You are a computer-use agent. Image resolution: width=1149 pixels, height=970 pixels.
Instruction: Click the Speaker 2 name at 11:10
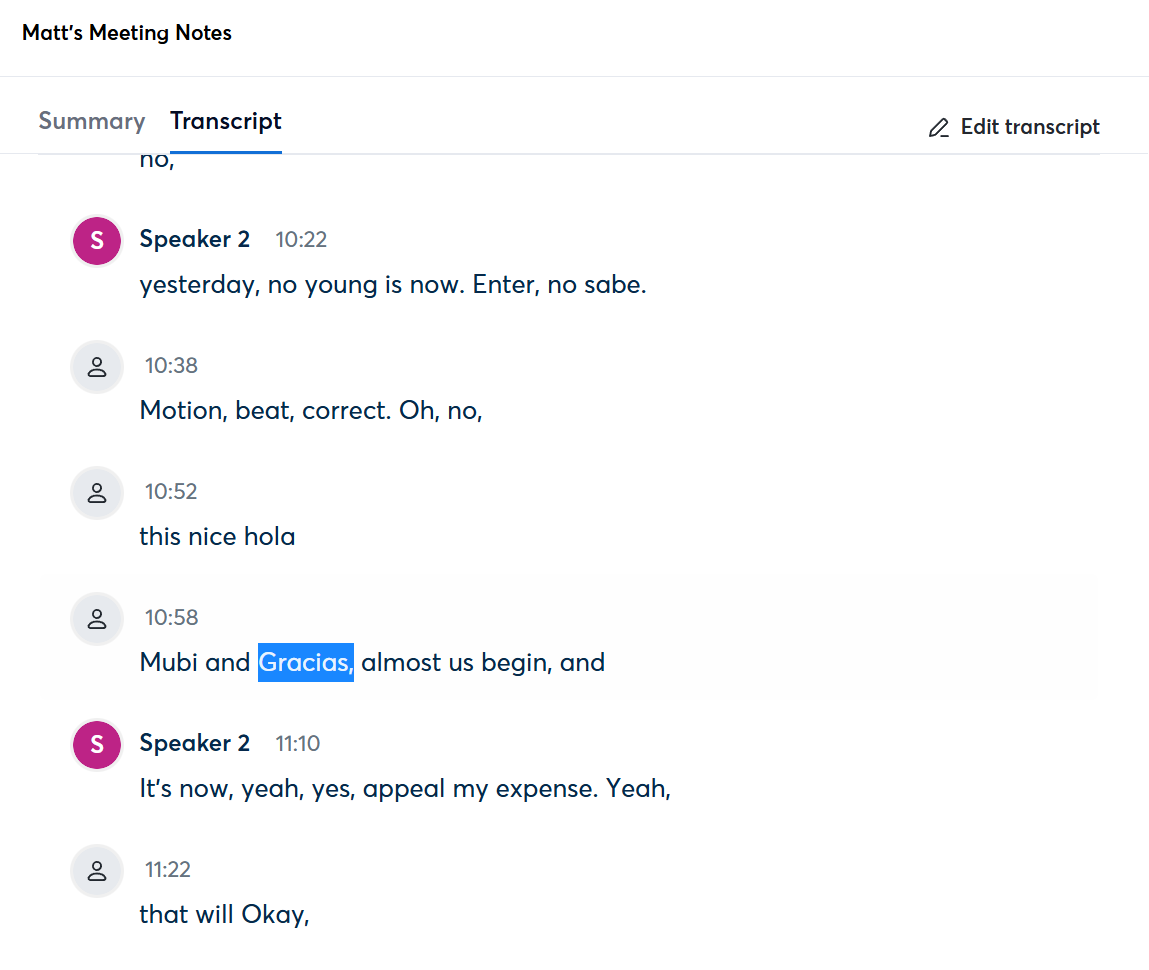tap(195, 744)
